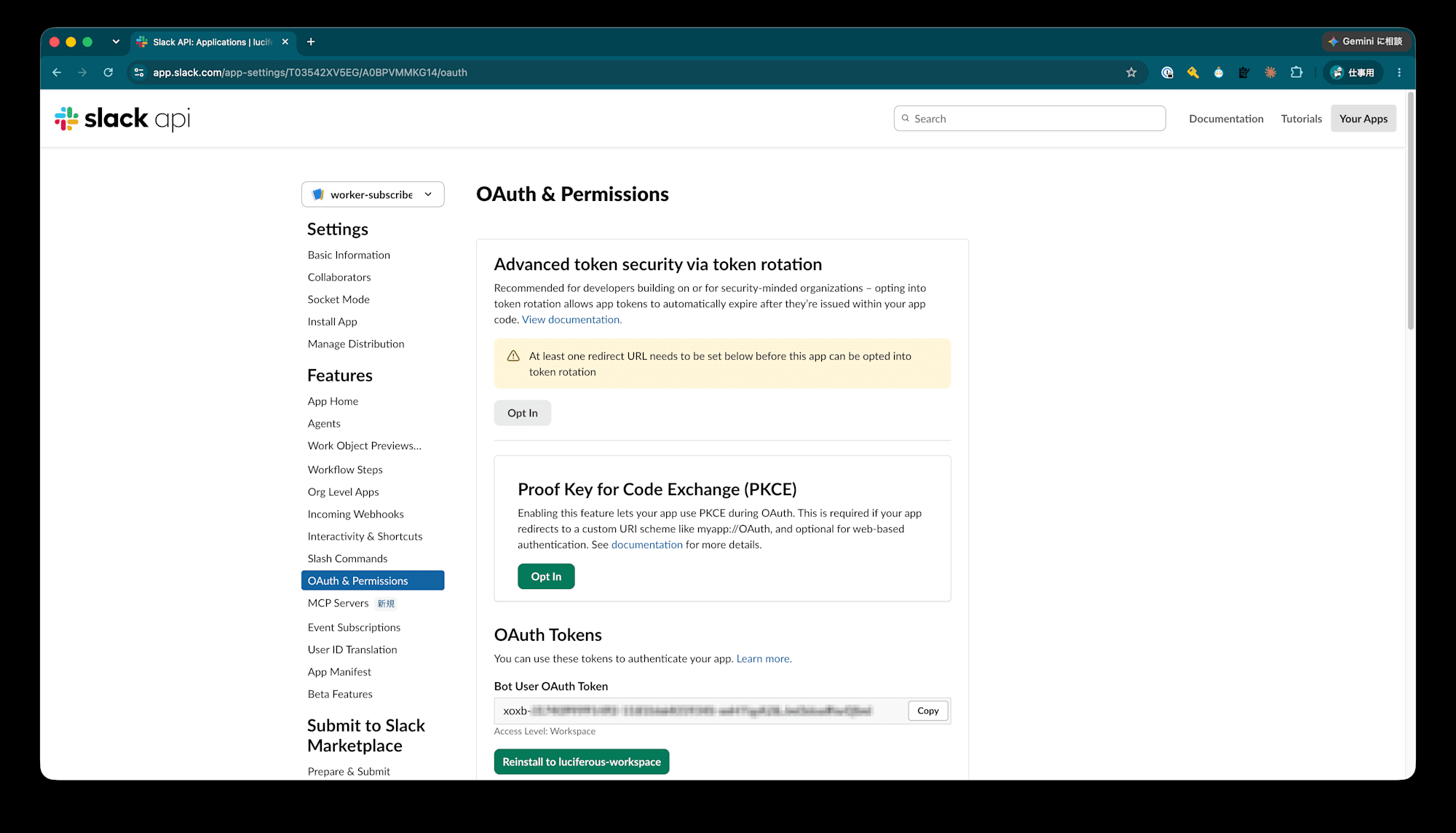This screenshot has height=833, width=1456.
Task: Click Learn more about OAuth tokens
Action: [764, 659]
